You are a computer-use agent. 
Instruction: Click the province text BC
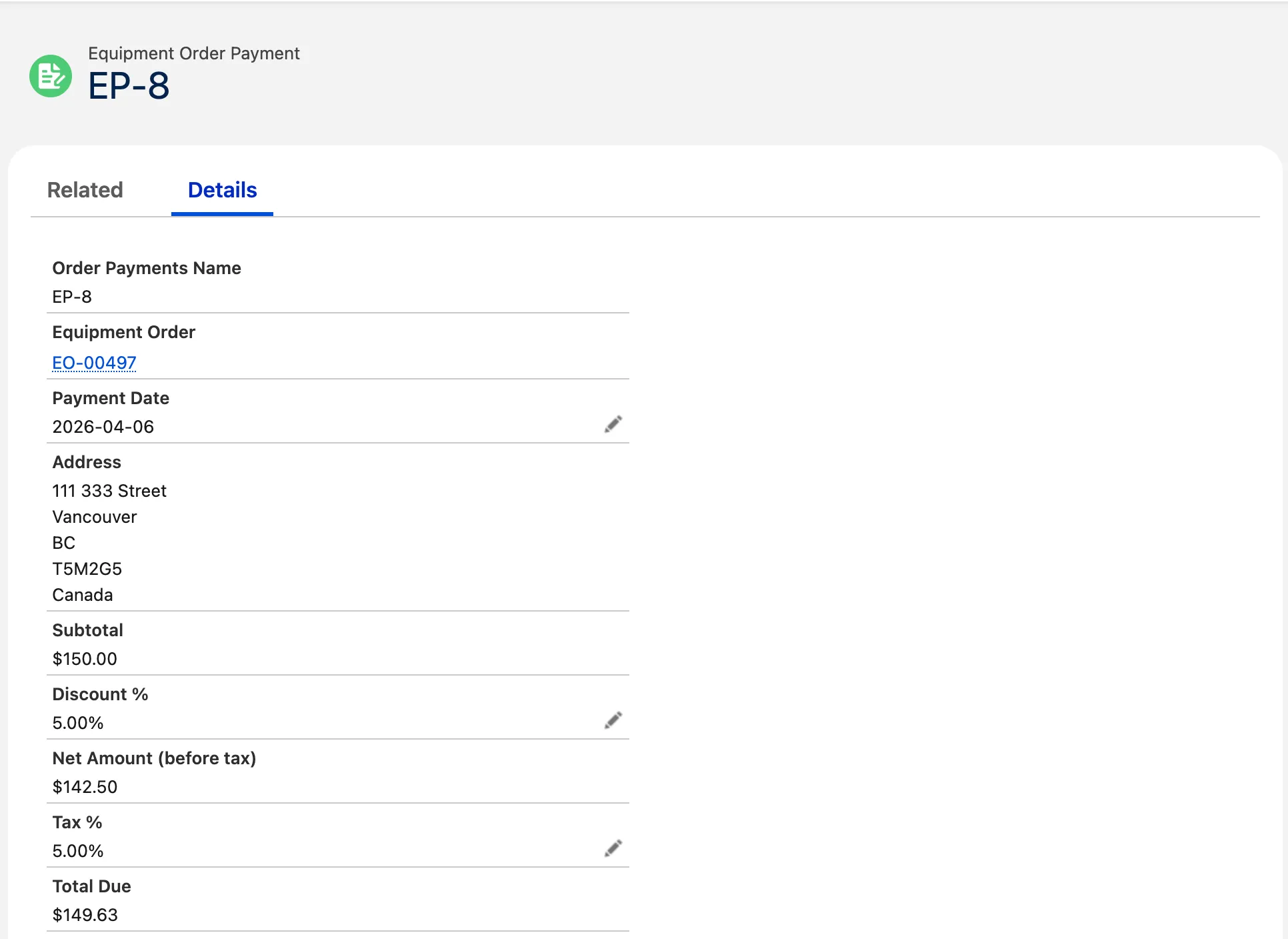click(64, 543)
